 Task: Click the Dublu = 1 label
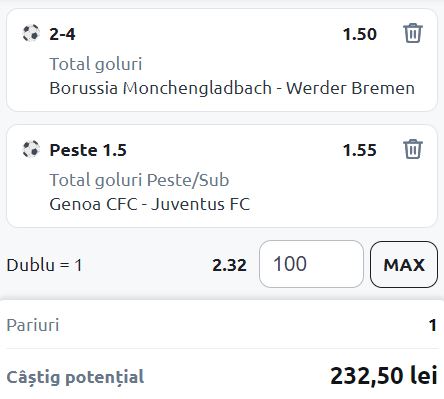pyautogui.click(x=44, y=265)
